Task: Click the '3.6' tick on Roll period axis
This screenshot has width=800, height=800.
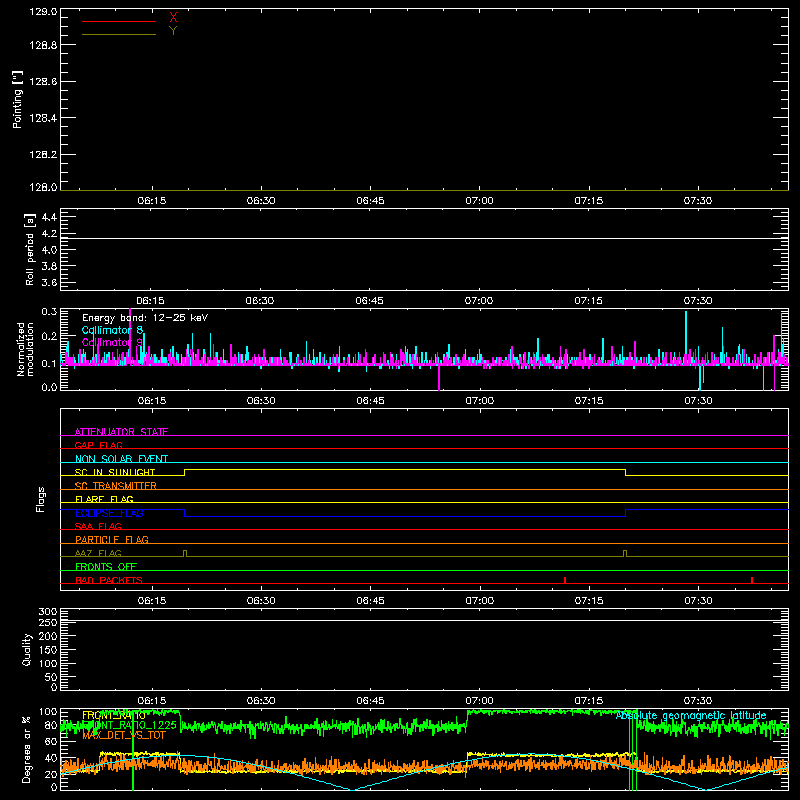Action: tap(49, 282)
